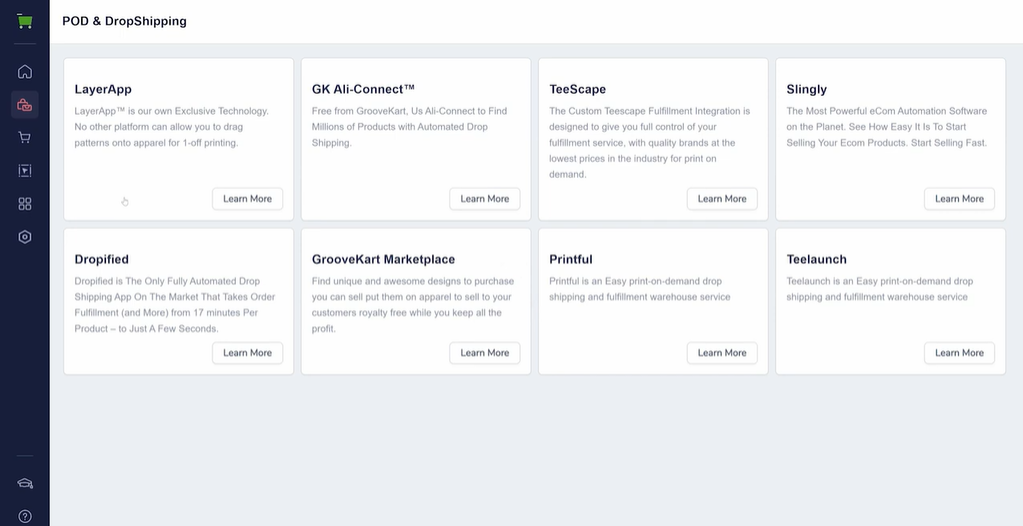Click Learn More on Dropified card
The height and width of the screenshot is (526, 1023).
click(x=247, y=353)
